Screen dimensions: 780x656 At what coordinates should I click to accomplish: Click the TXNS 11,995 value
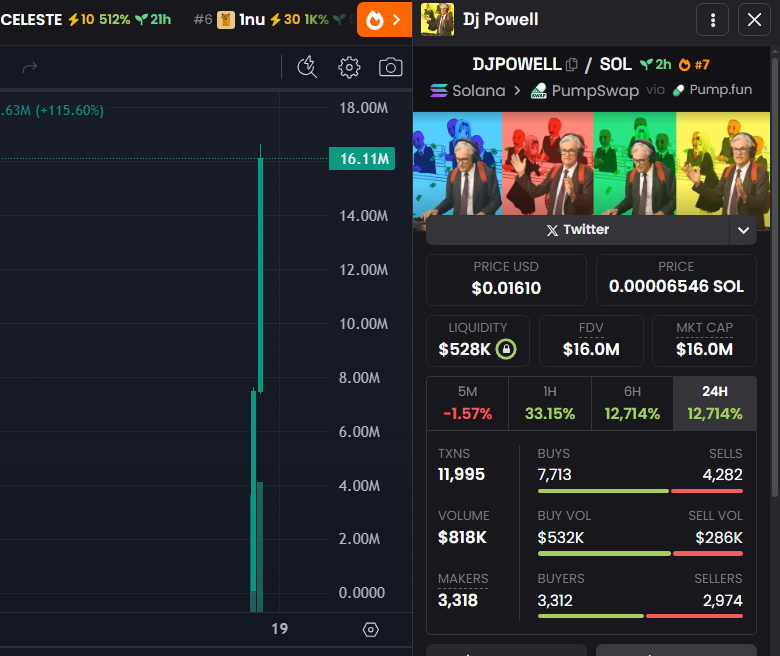[x=461, y=474]
